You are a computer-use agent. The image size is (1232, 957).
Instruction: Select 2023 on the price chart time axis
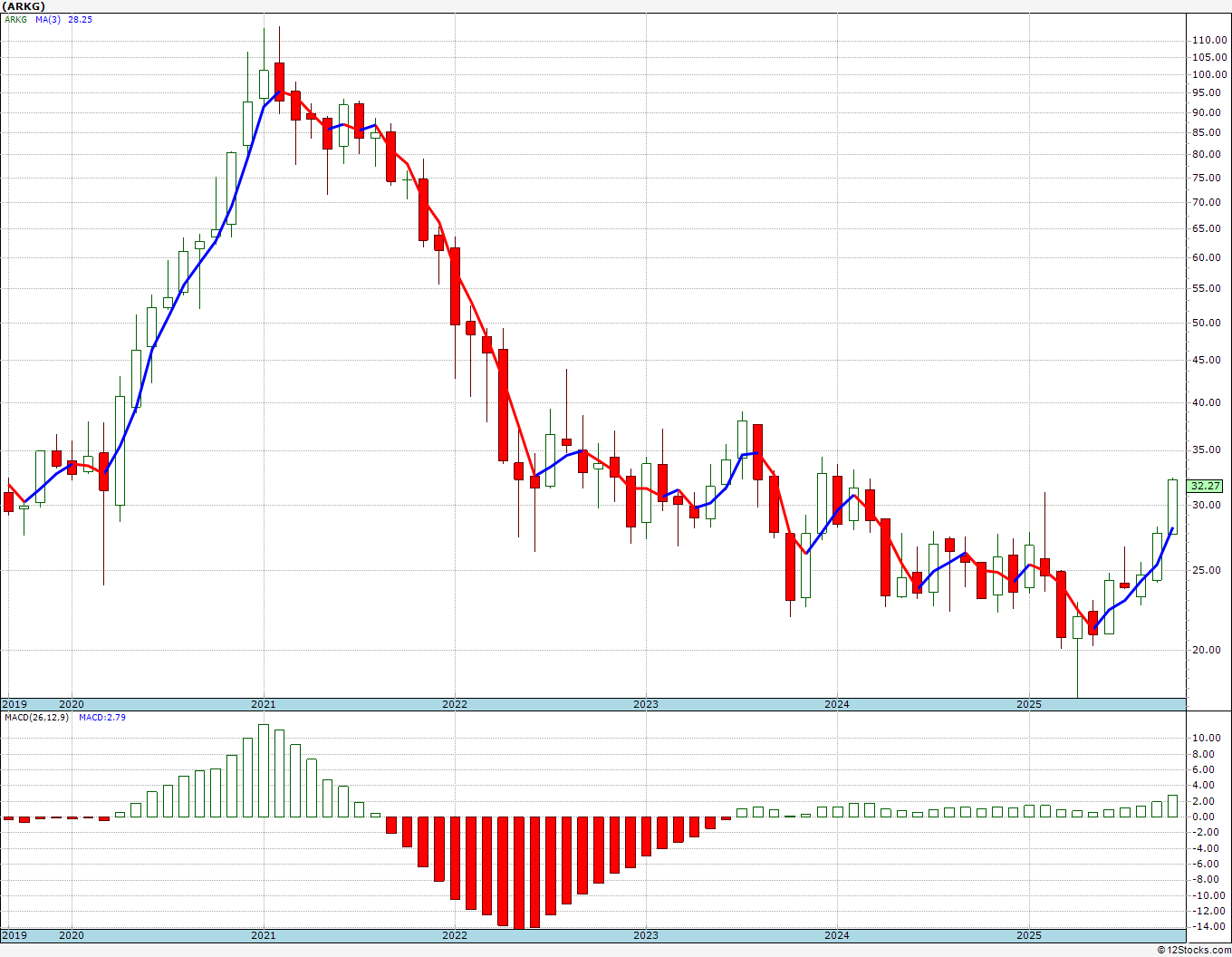pos(645,704)
